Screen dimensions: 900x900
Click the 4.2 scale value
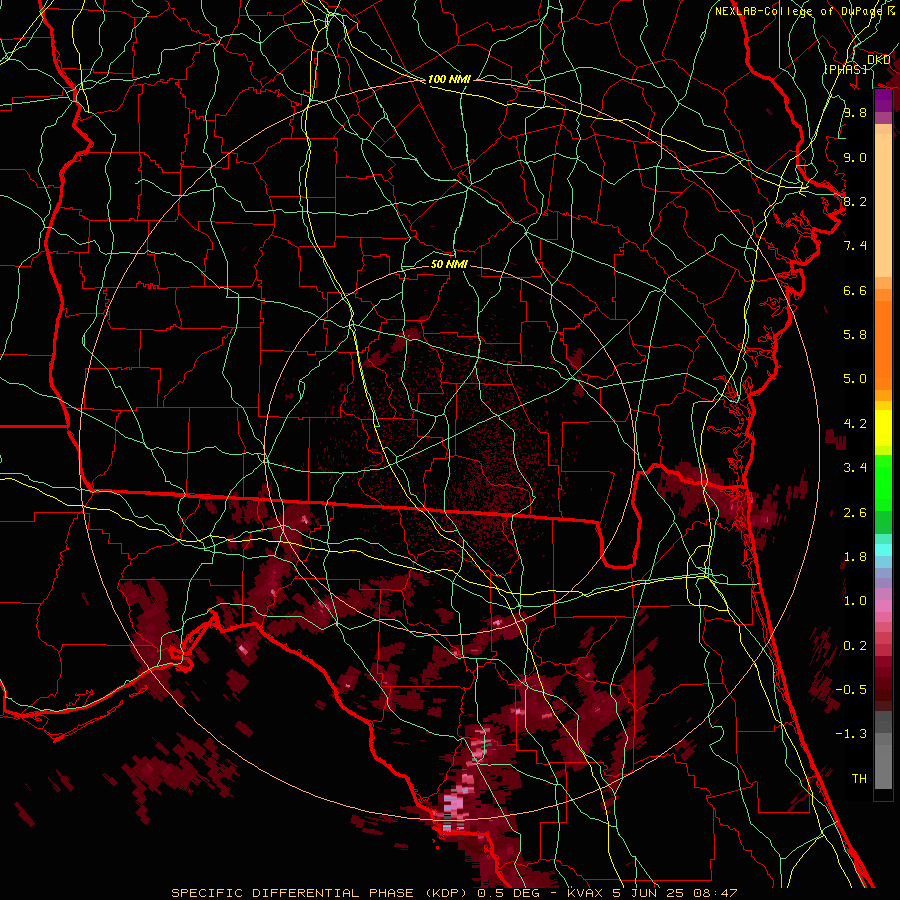[855, 424]
